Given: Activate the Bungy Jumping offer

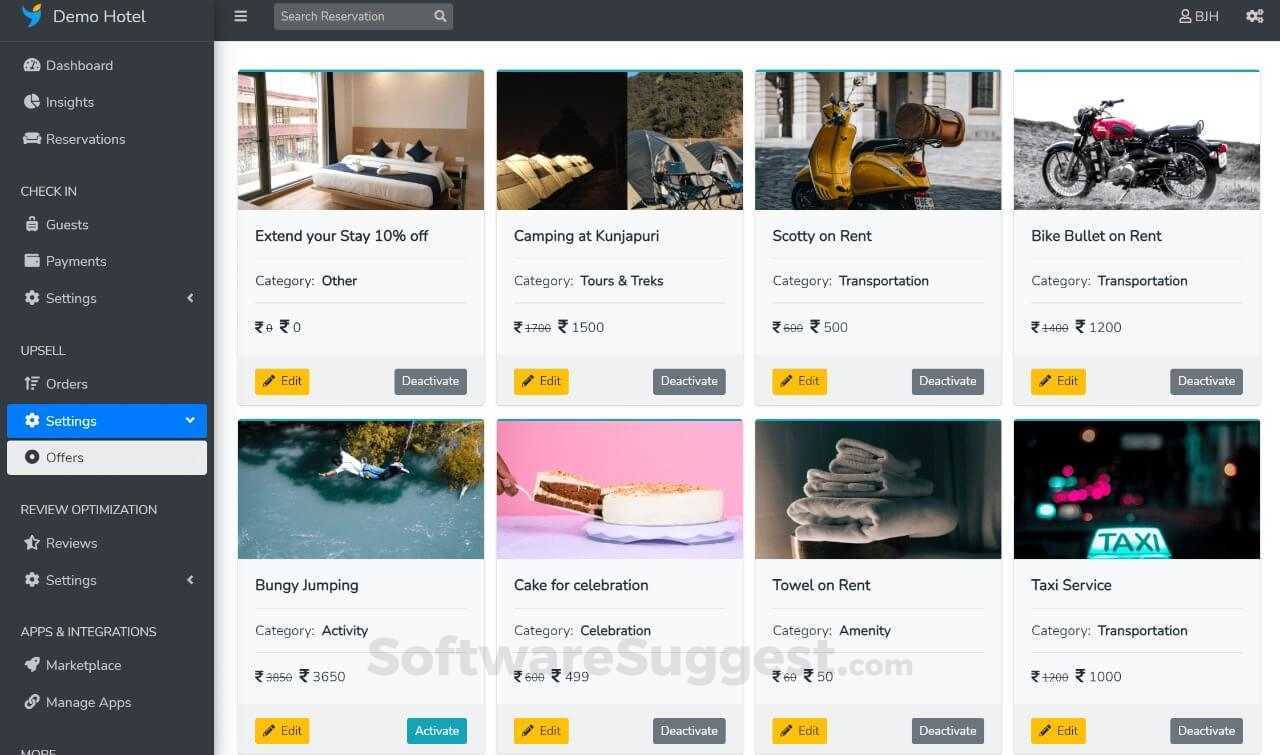Looking at the screenshot, I should (437, 731).
